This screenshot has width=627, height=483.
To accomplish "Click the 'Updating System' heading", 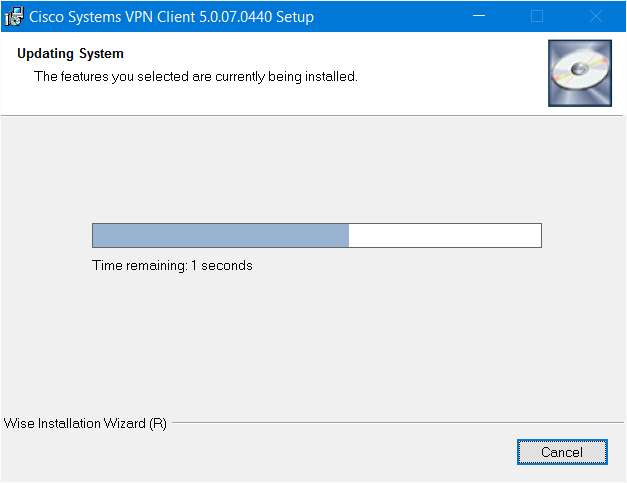I will 70,54.
